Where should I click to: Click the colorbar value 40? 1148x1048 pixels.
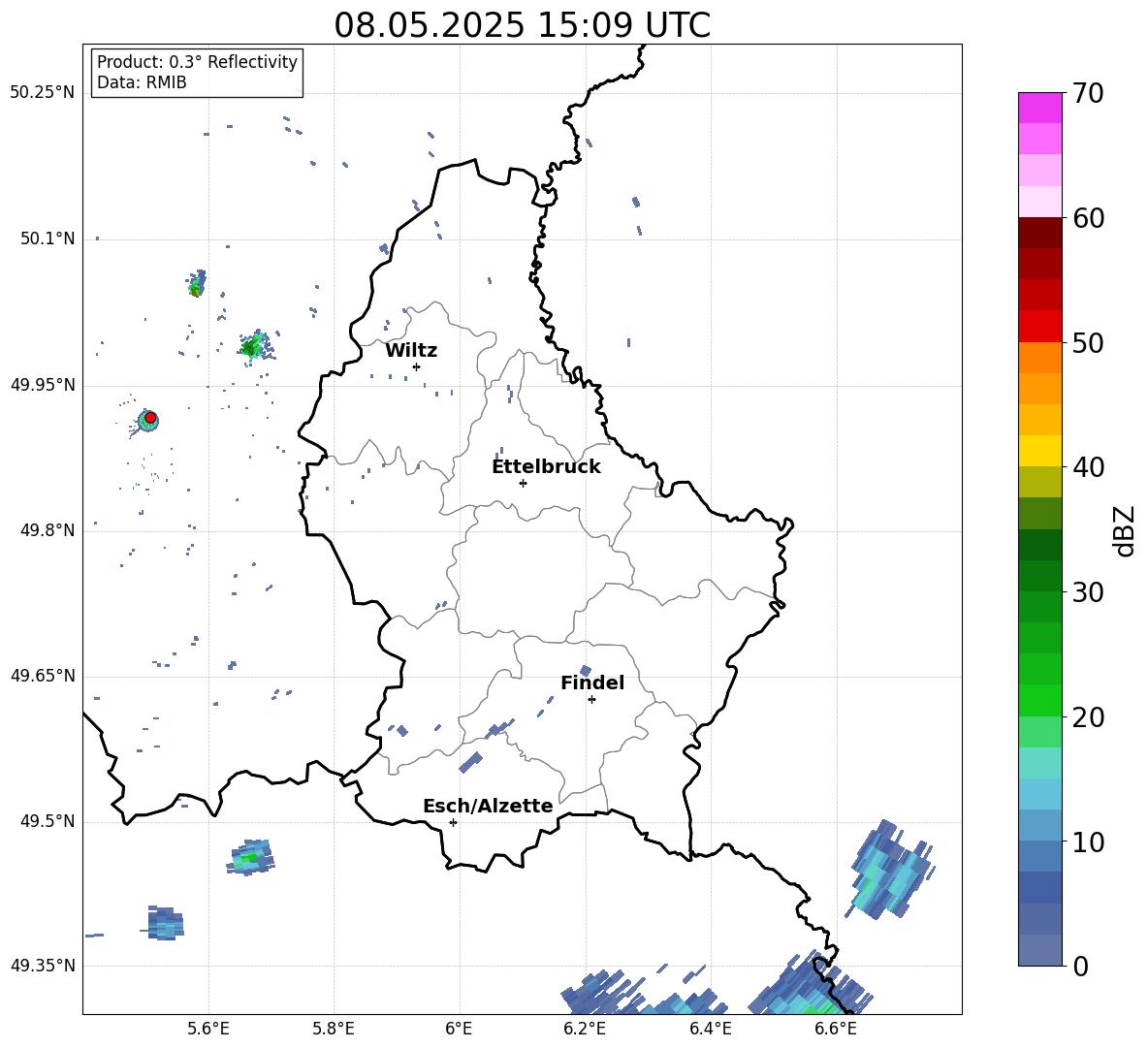pos(1088,467)
